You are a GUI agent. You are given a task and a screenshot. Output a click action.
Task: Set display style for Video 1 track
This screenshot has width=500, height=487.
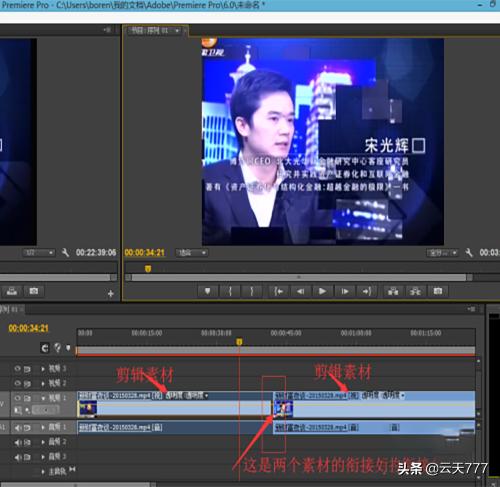(x=18, y=410)
